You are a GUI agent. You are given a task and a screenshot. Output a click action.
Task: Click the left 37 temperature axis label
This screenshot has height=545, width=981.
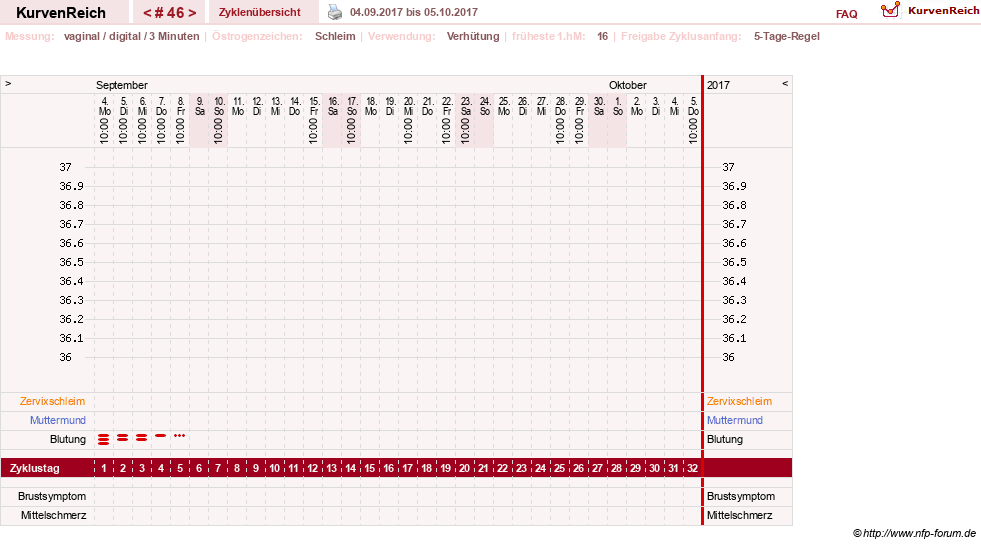(66, 167)
